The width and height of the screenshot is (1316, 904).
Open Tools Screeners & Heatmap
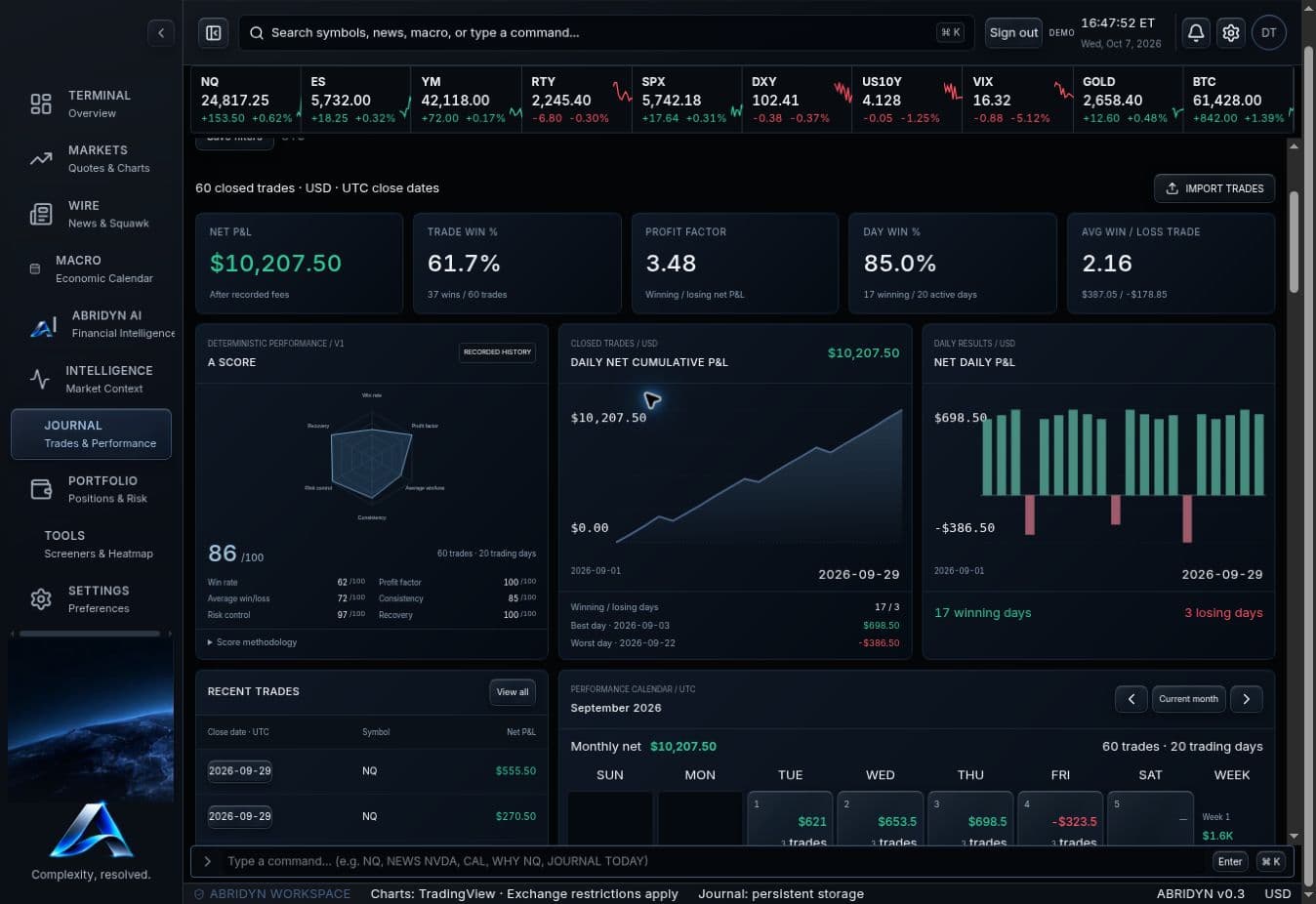(x=91, y=545)
